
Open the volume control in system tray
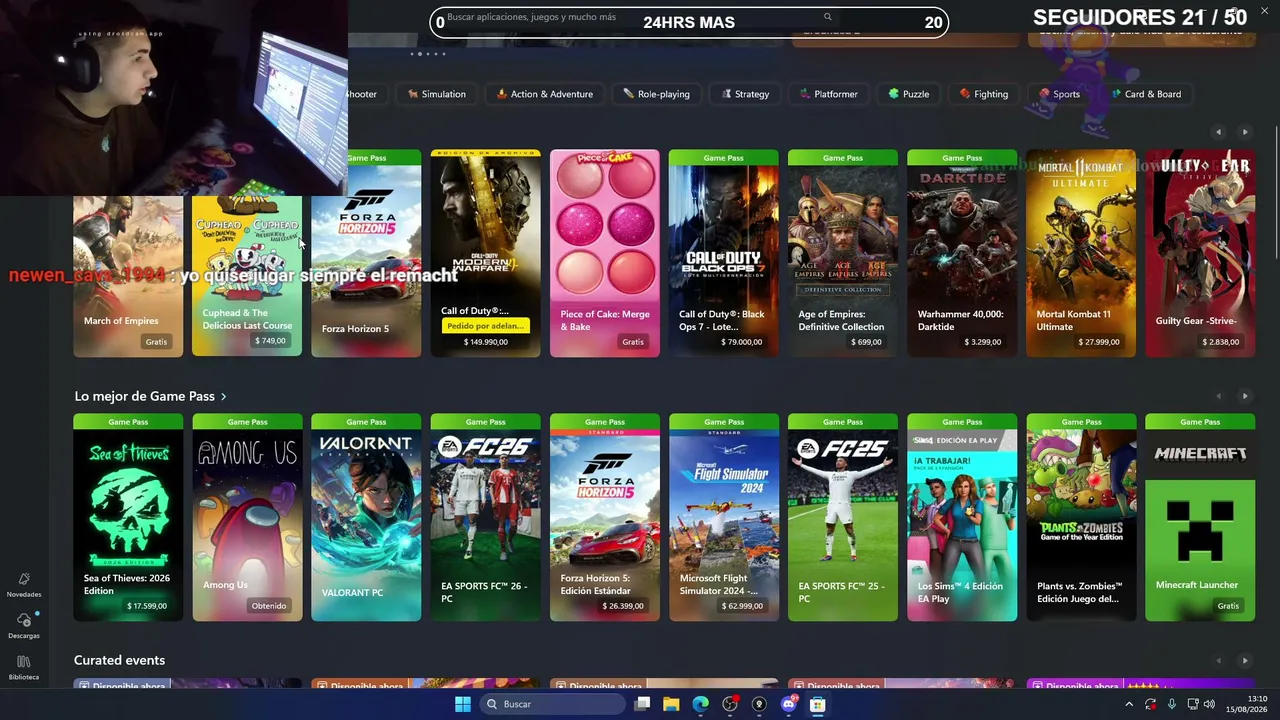pyautogui.click(x=1208, y=704)
